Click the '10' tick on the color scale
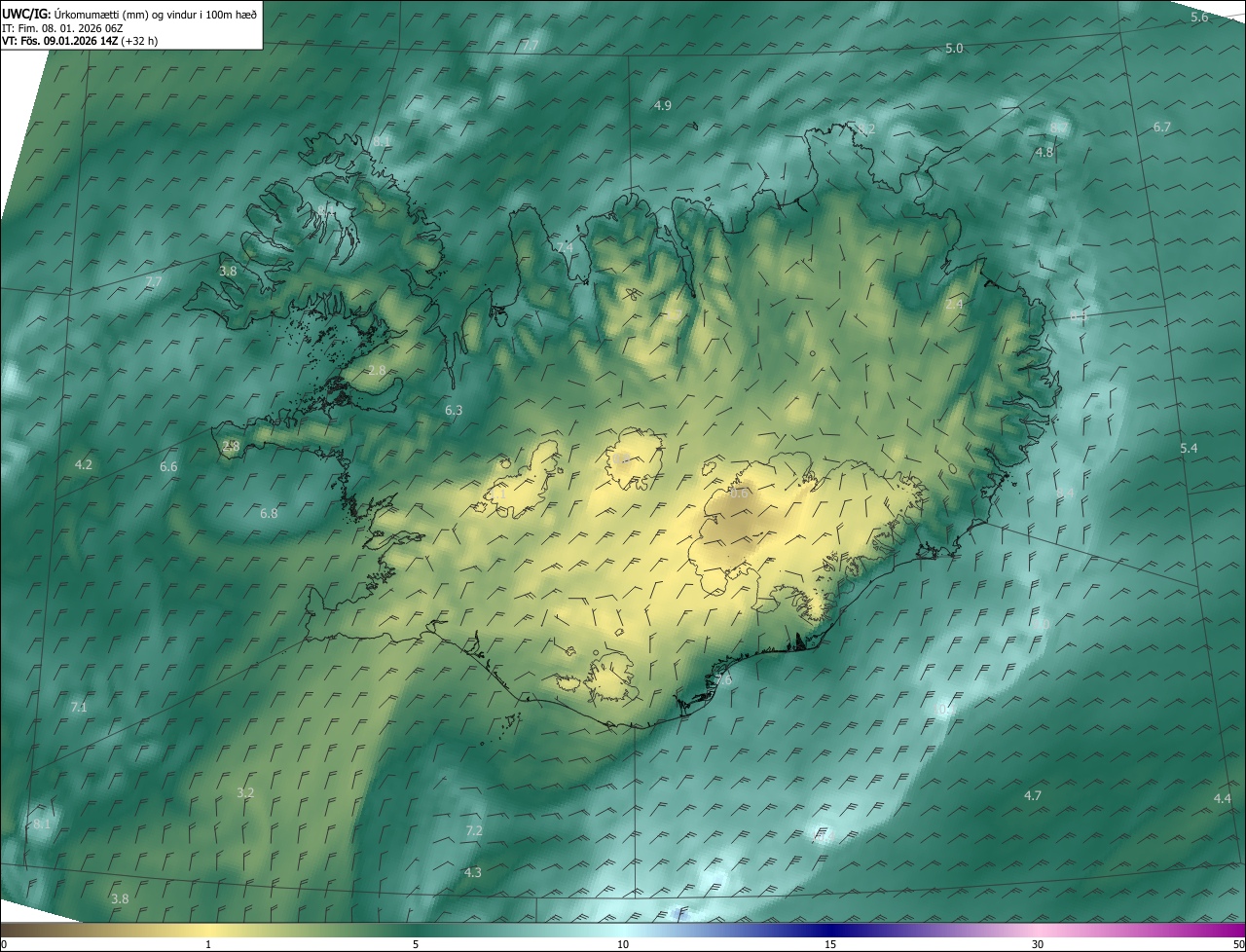Image resolution: width=1246 pixels, height=952 pixels. click(x=623, y=945)
